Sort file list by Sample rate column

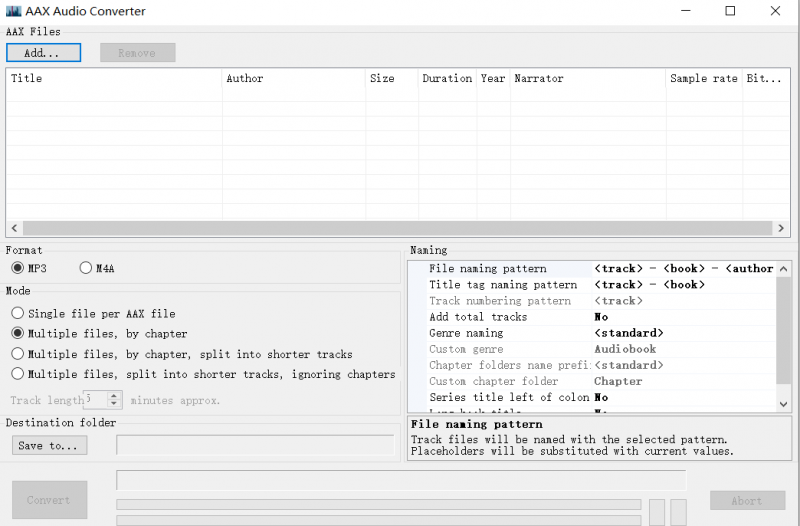click(704, 79)
